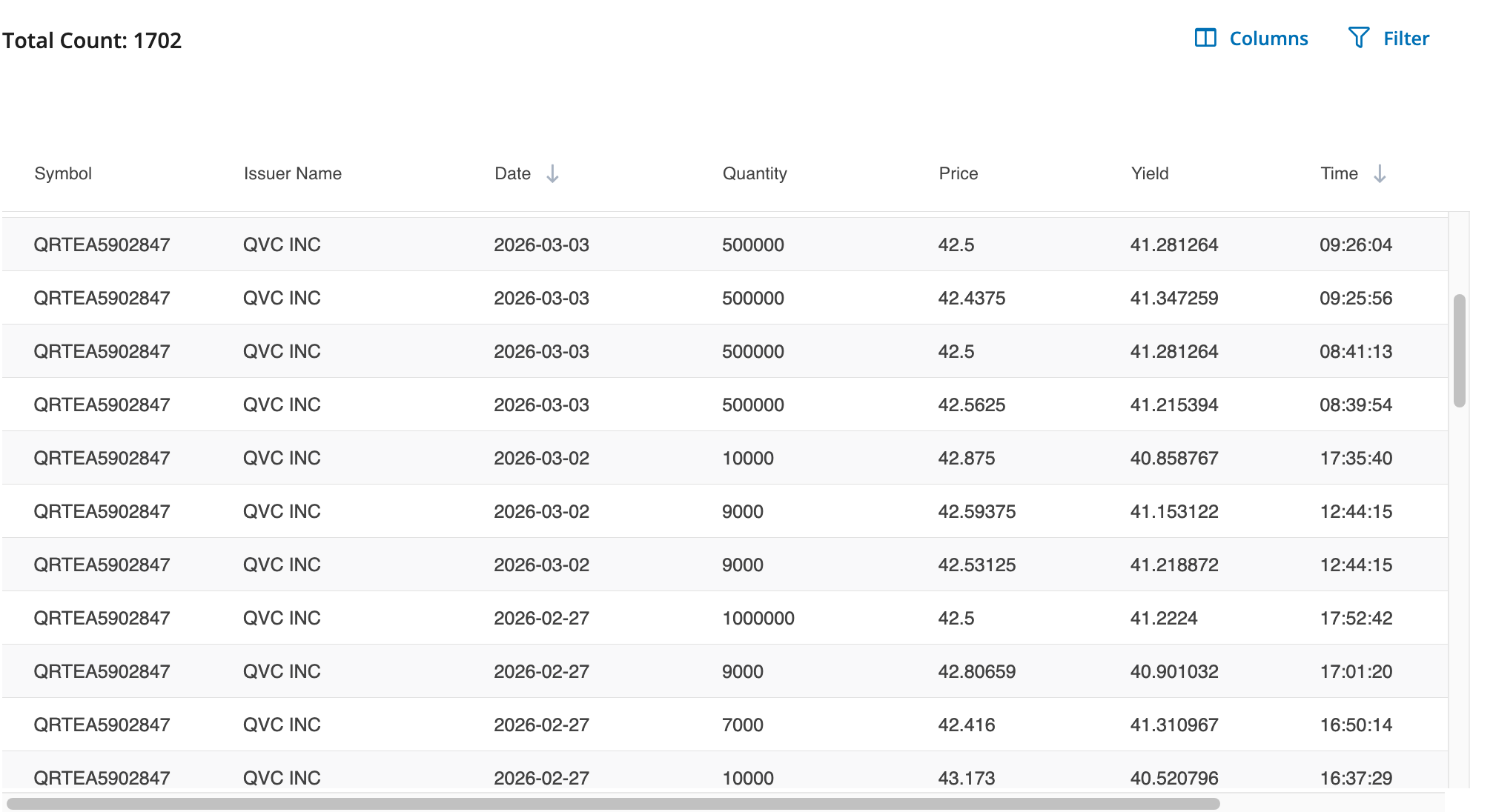1493x812 pixels.
Task: Open the Columns chooser icon
Action: [x=1205, y=38]
